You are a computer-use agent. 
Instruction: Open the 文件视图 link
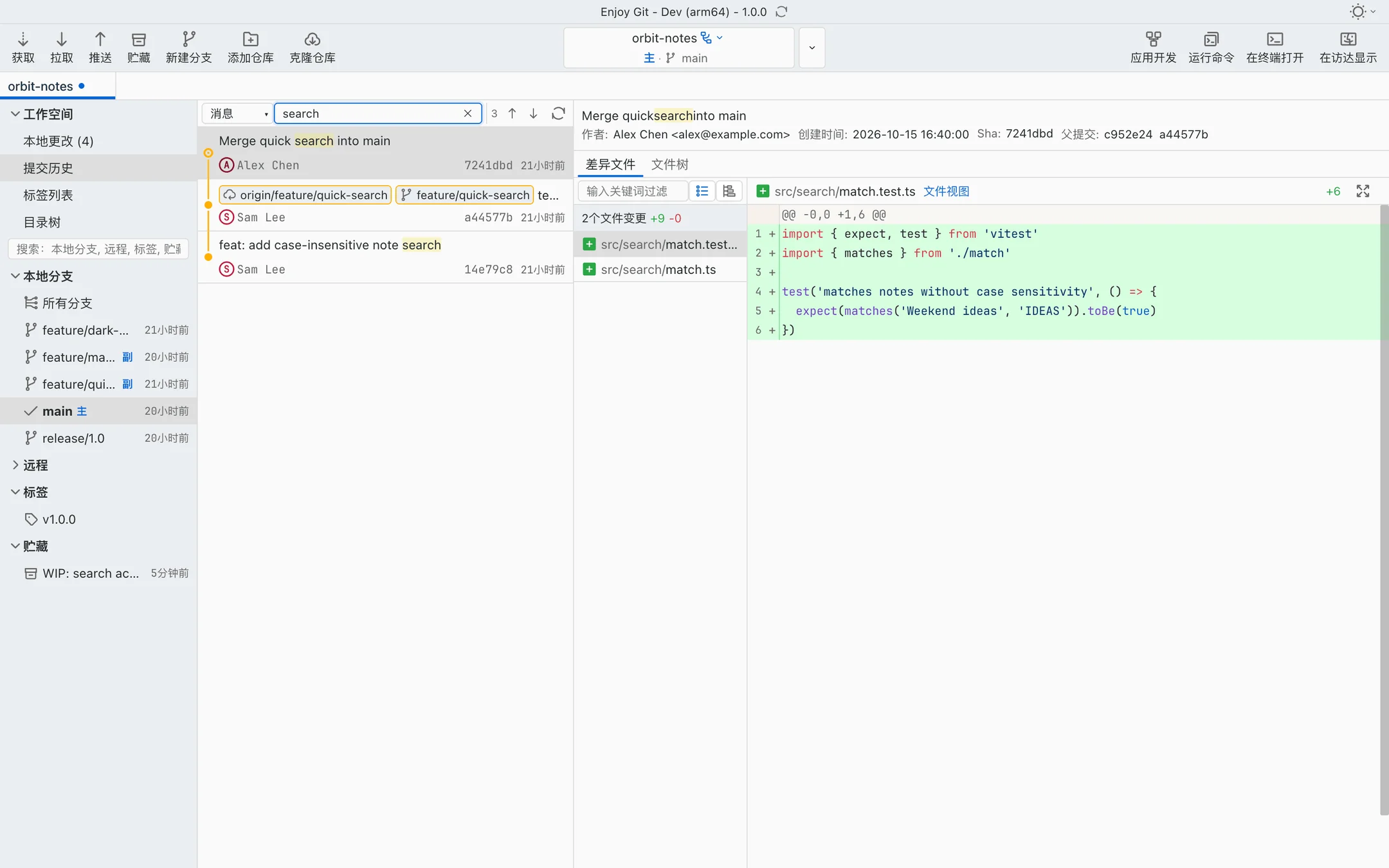point(946,191)
